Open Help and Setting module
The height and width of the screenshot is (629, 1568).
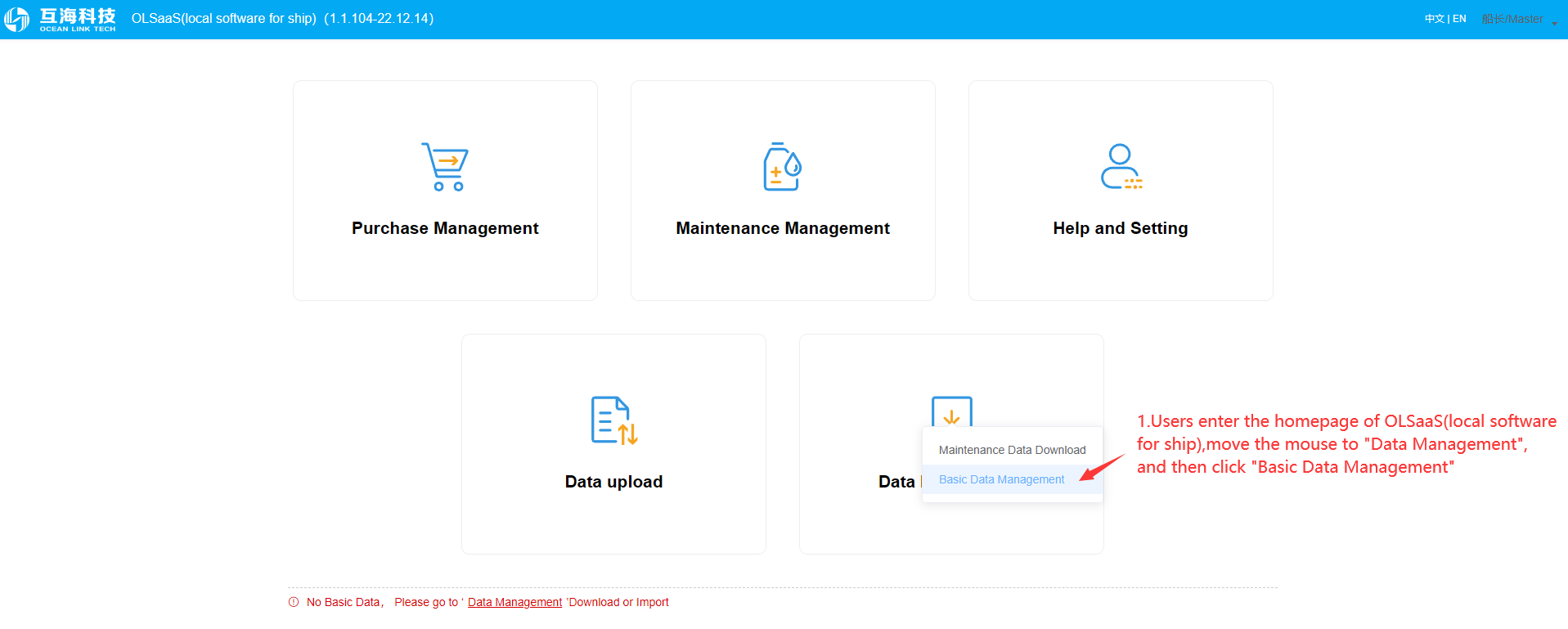coord(1121,191)
